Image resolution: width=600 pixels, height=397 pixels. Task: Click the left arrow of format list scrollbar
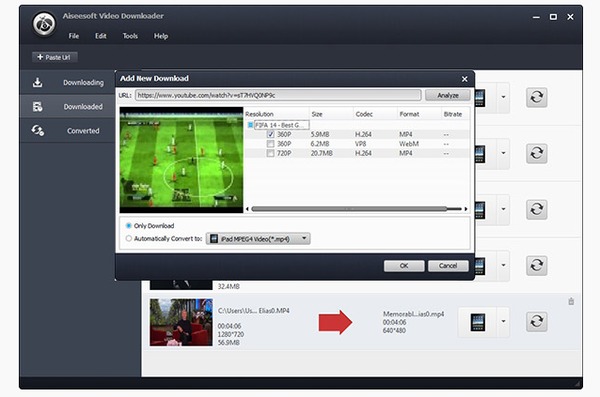(x=247, y=209)
